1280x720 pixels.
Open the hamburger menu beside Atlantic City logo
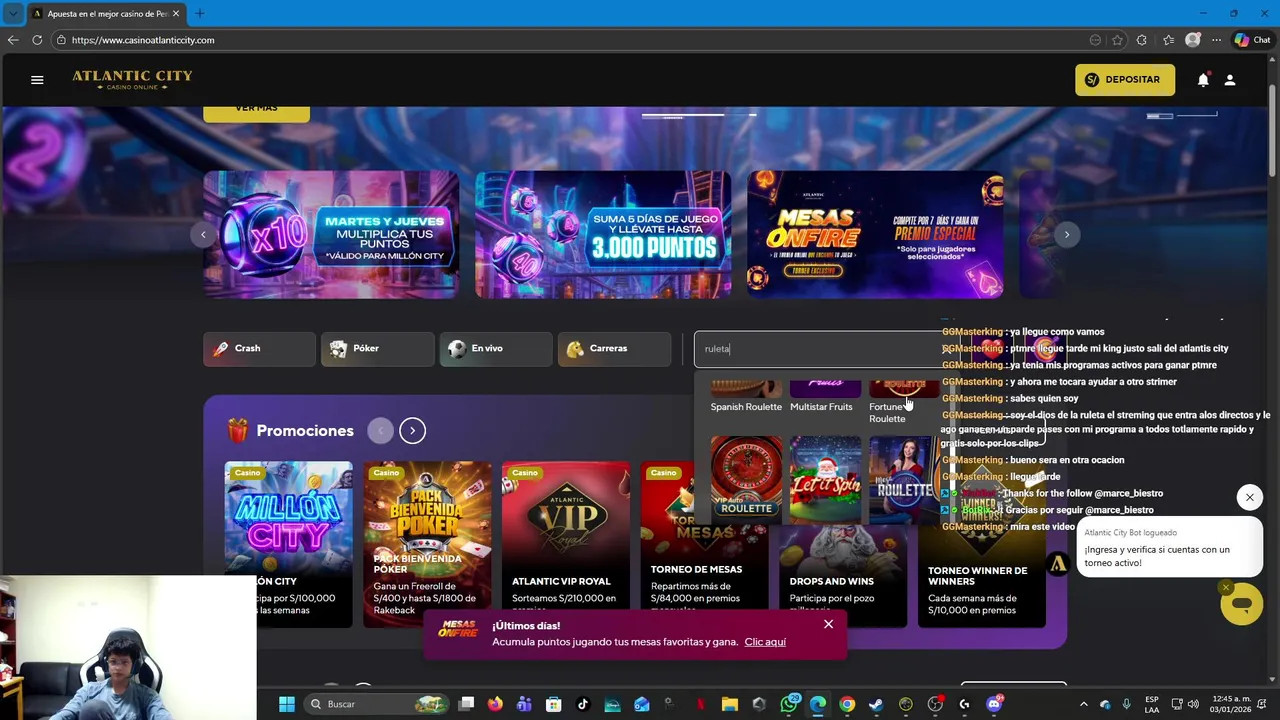tap(37, 80)
